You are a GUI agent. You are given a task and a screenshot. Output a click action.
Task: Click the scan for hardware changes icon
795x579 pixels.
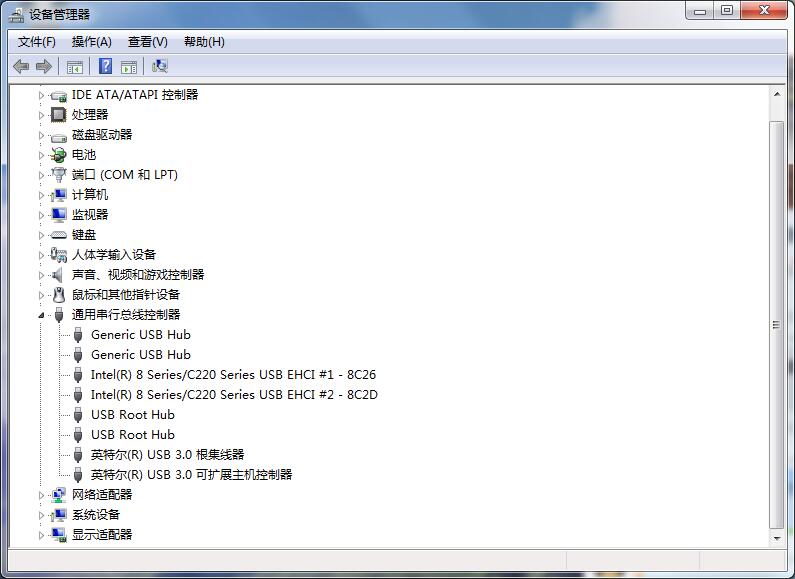[x=159, y=67]
